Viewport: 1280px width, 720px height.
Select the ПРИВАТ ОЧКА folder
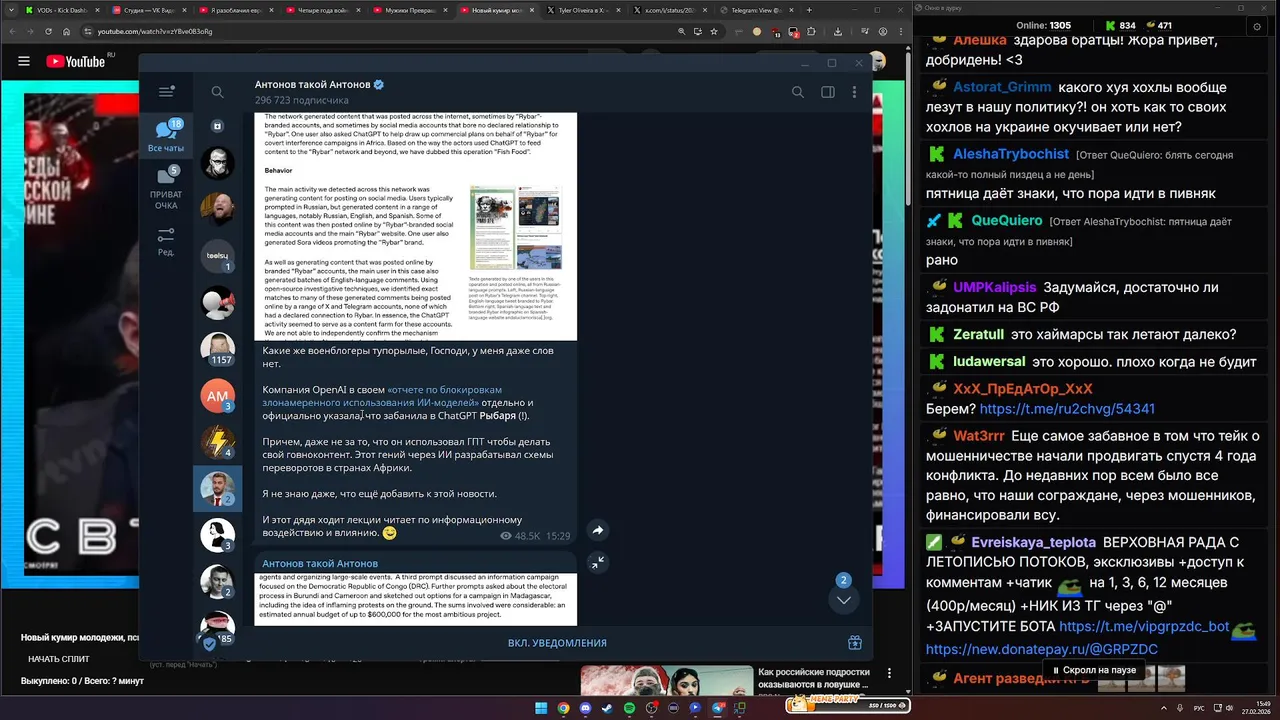[166, 187]
